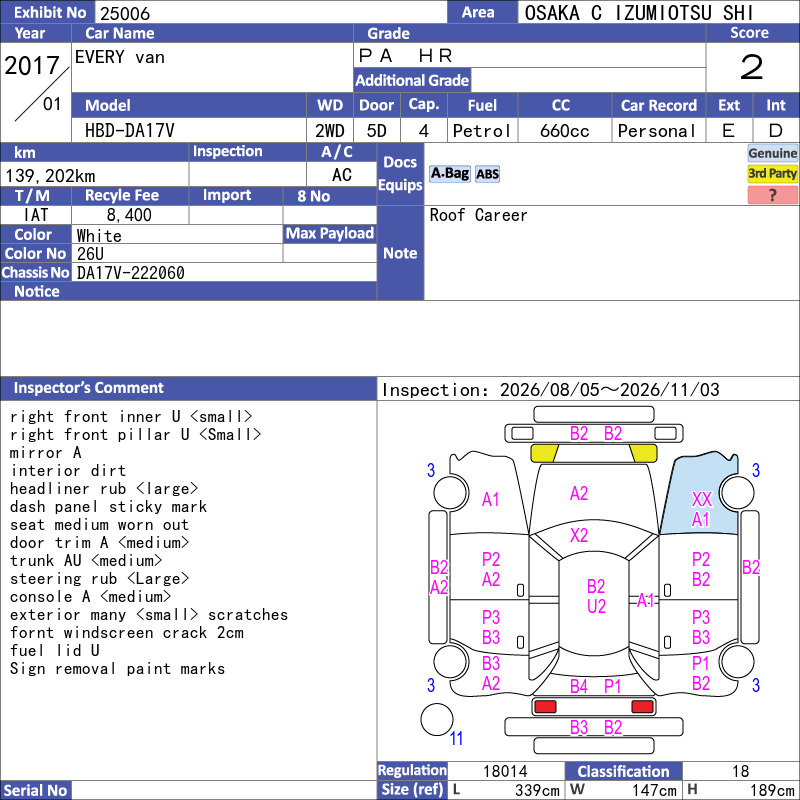The image size is (800, 800).
Task: Click width value 147cm
Action: pyautogui.click(x=654, y=790)
